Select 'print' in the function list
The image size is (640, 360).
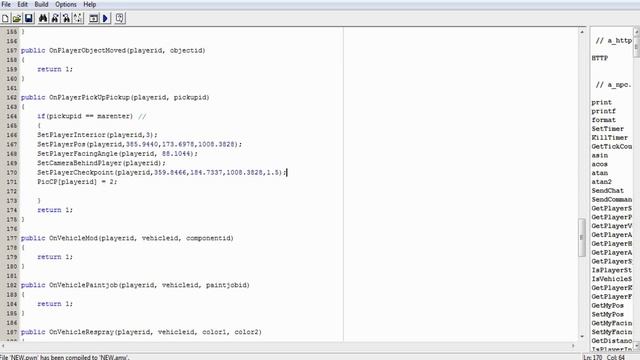point(602,102)
